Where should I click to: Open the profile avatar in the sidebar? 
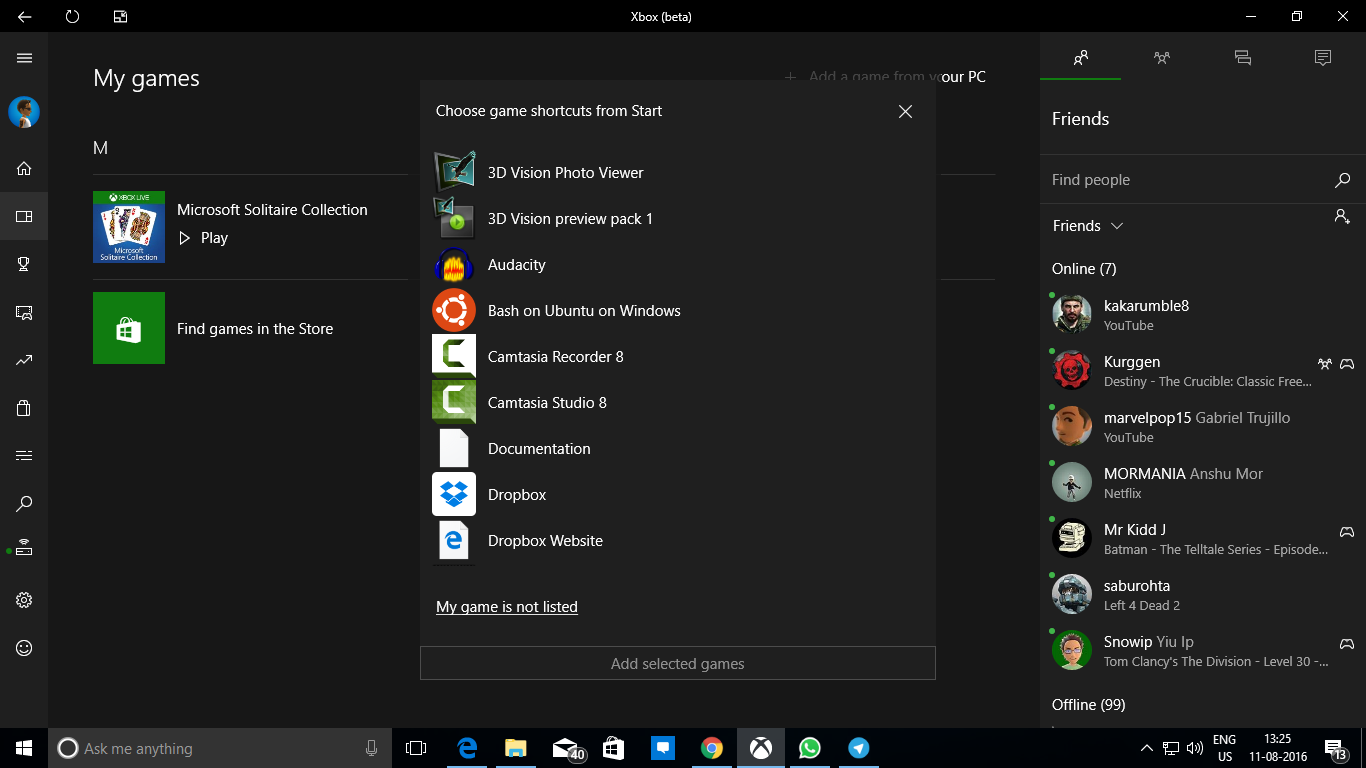(x=24, y=112)
